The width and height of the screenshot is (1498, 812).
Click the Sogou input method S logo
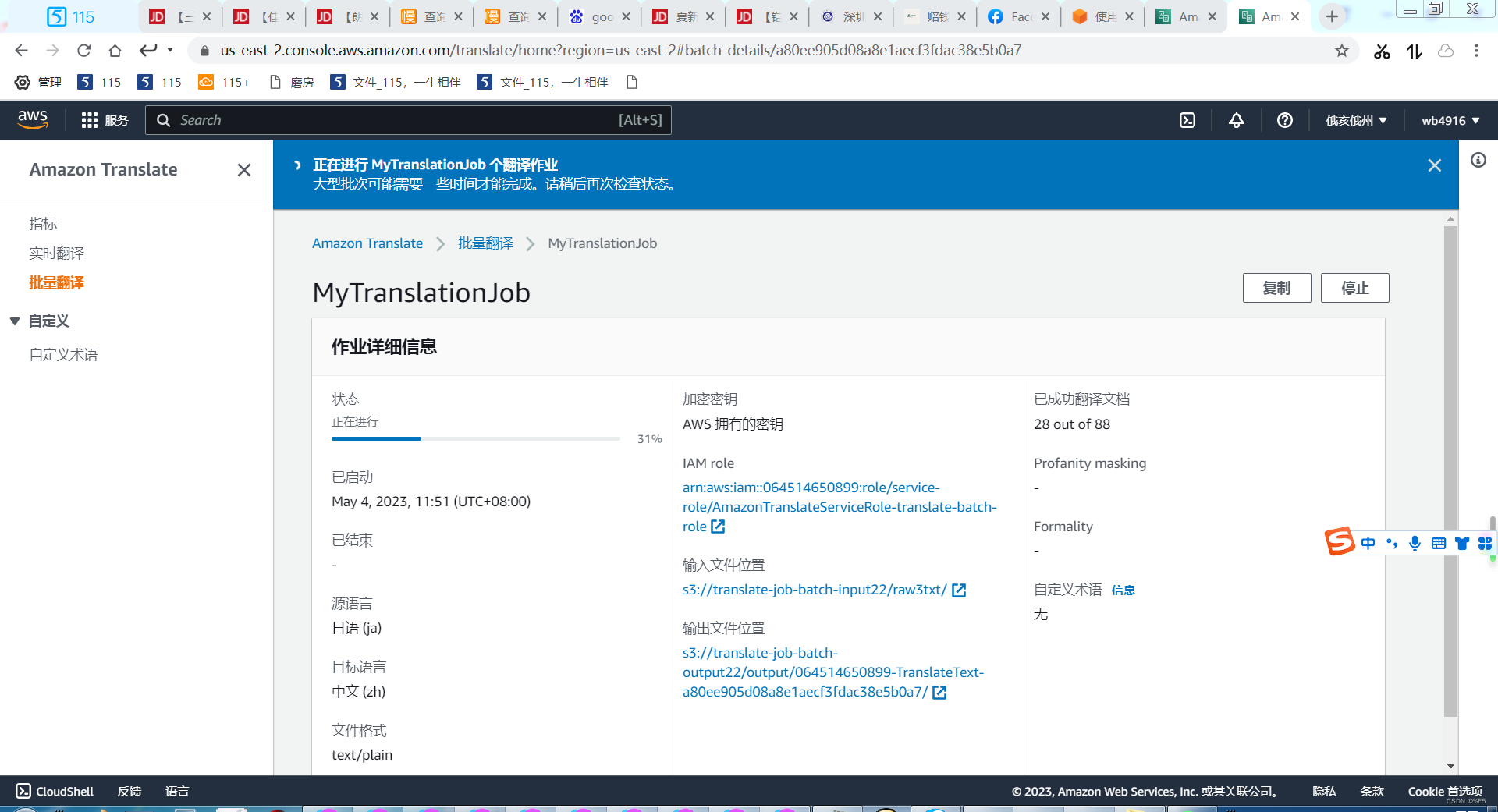pyautogui.click(x=1340, y=541)
